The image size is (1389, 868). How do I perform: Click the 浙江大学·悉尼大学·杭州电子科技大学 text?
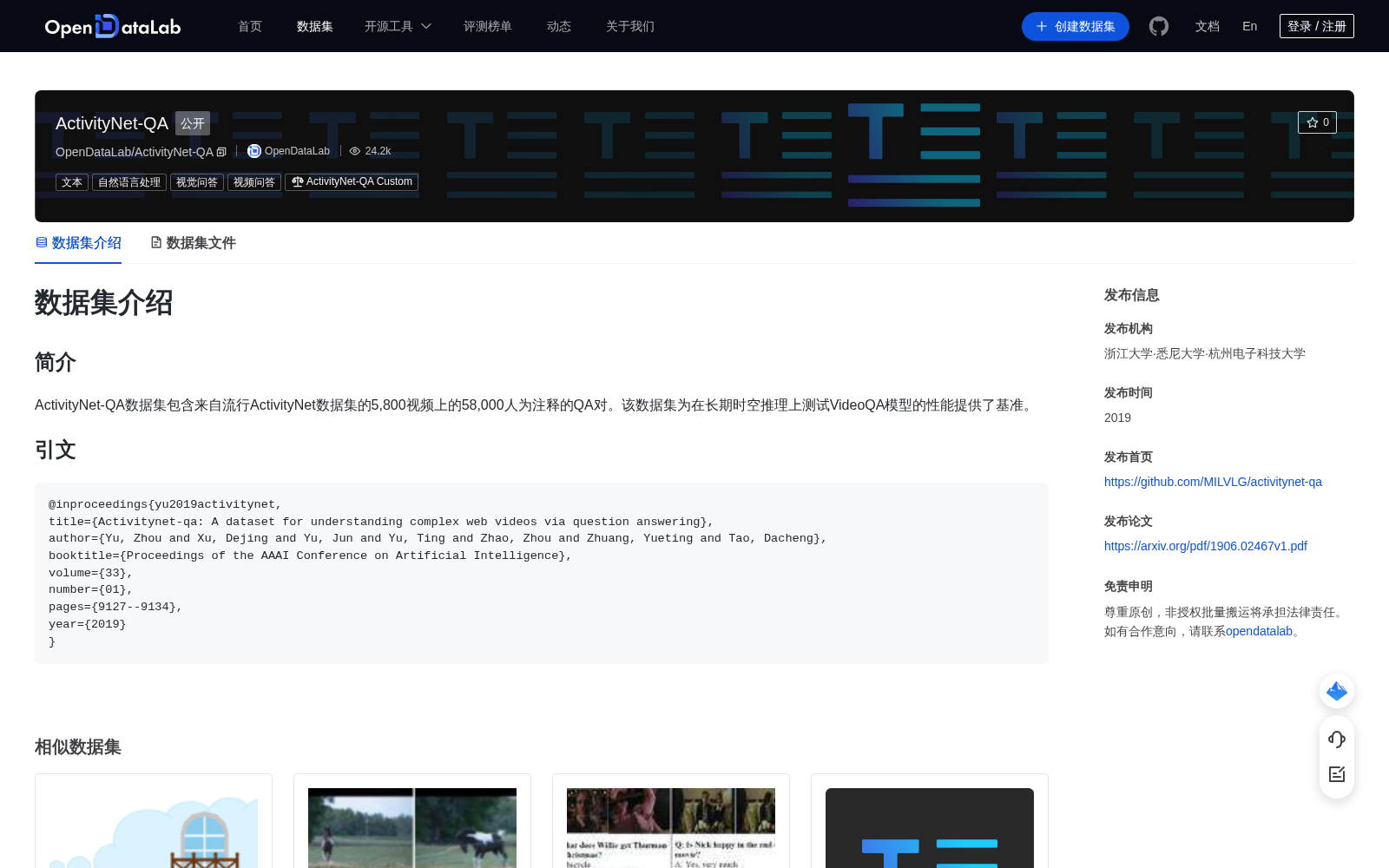(1205, 353)
